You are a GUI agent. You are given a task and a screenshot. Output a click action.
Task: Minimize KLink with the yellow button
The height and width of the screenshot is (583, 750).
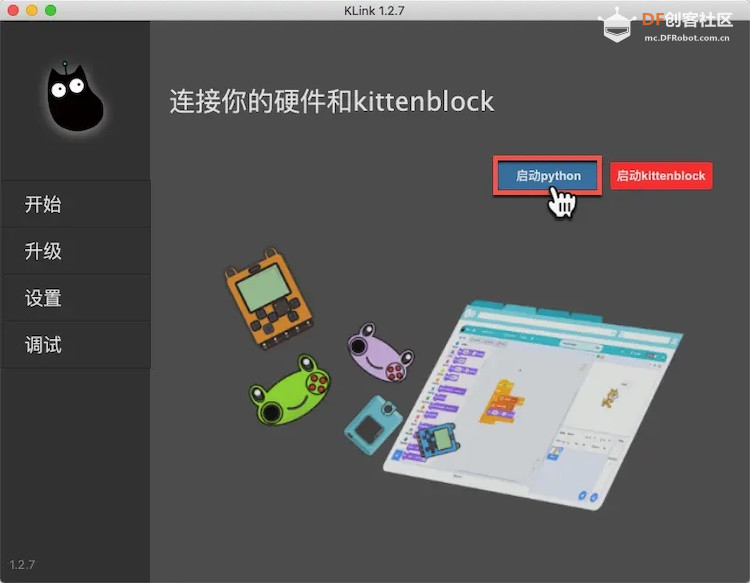pos(32,10)
